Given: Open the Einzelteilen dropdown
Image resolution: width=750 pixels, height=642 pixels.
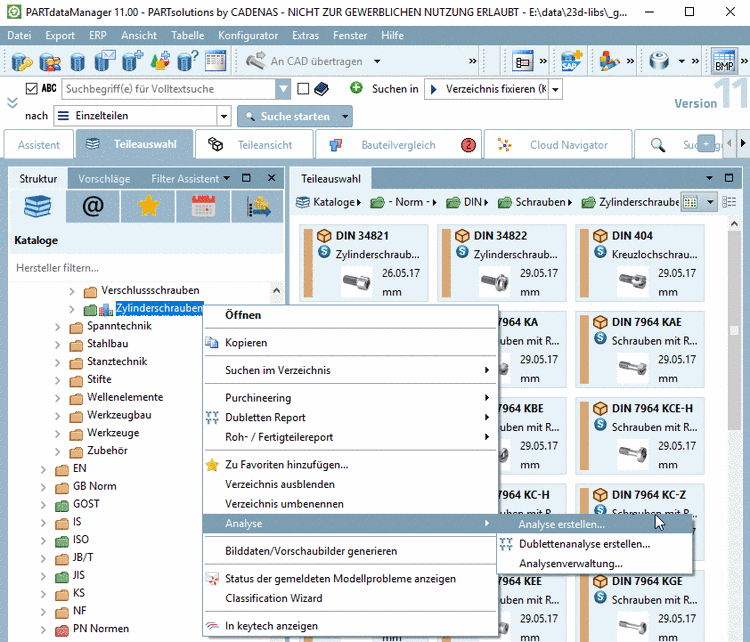Looking at the screenshot, I should click(223, 116).
